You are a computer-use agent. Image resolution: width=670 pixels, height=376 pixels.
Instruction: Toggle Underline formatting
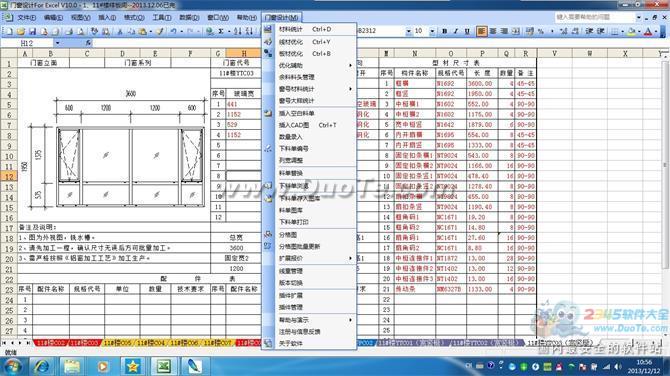pos(467,31)
